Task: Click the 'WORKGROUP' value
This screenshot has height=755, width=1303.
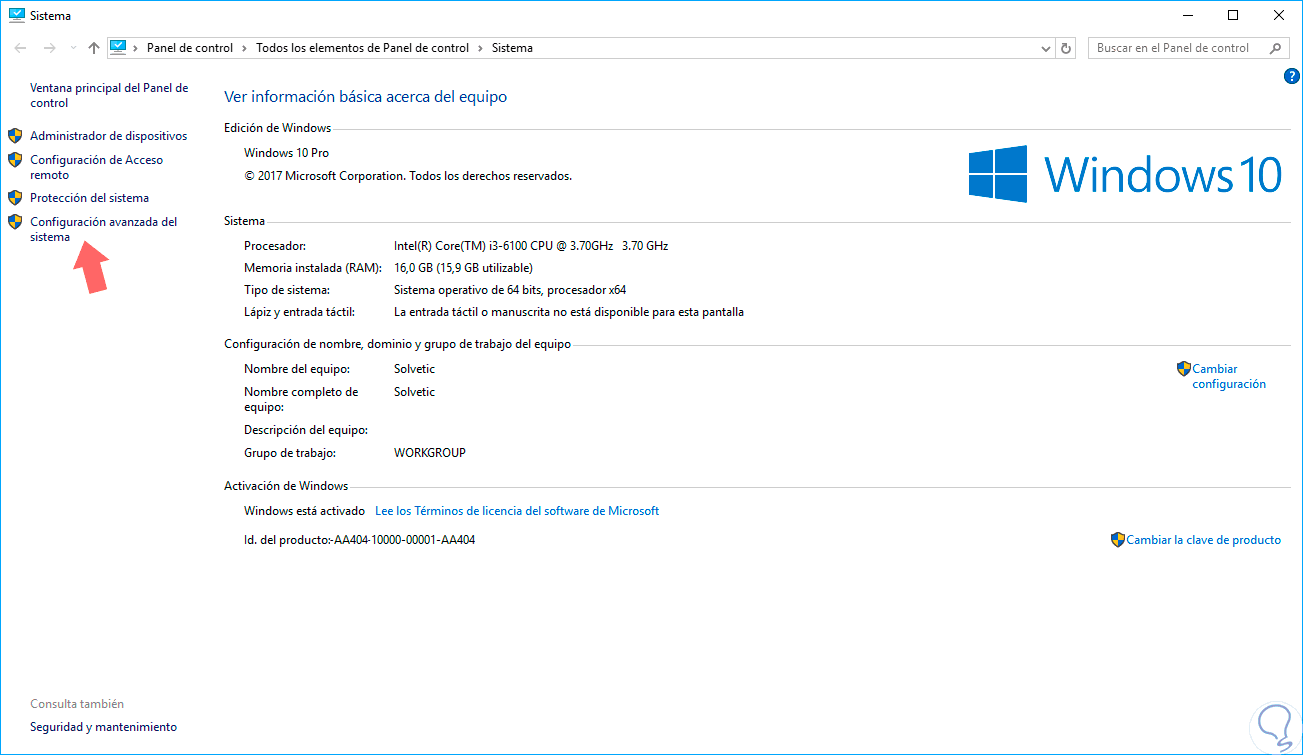Action: click(x=430, y=453)
